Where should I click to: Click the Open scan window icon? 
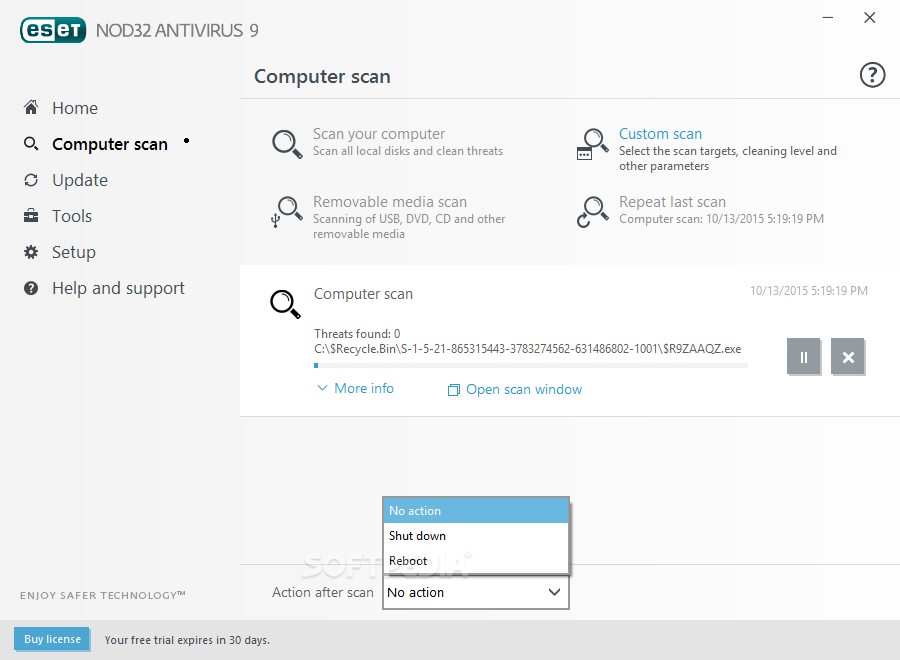(453, 390)
